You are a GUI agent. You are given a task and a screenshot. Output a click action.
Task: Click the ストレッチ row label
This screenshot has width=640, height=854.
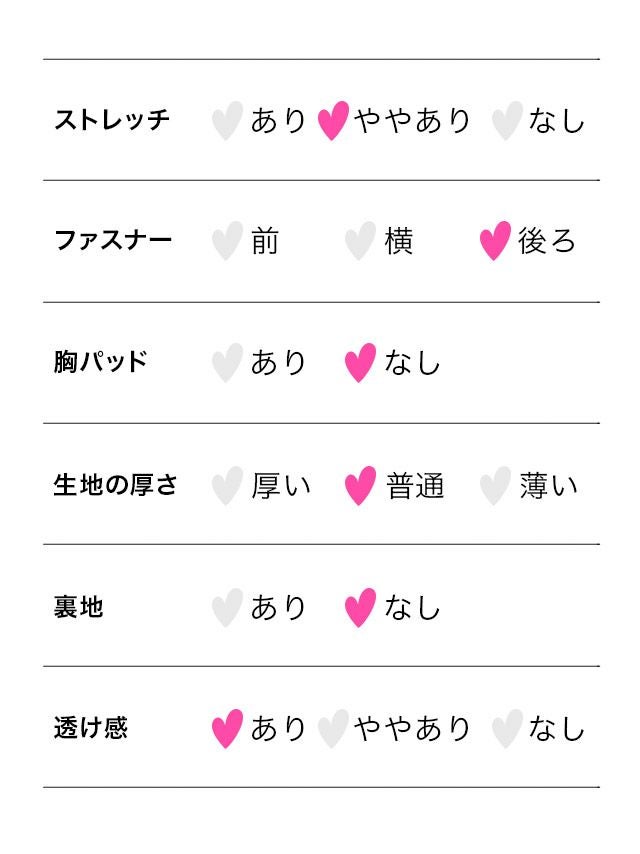point(112,120)
